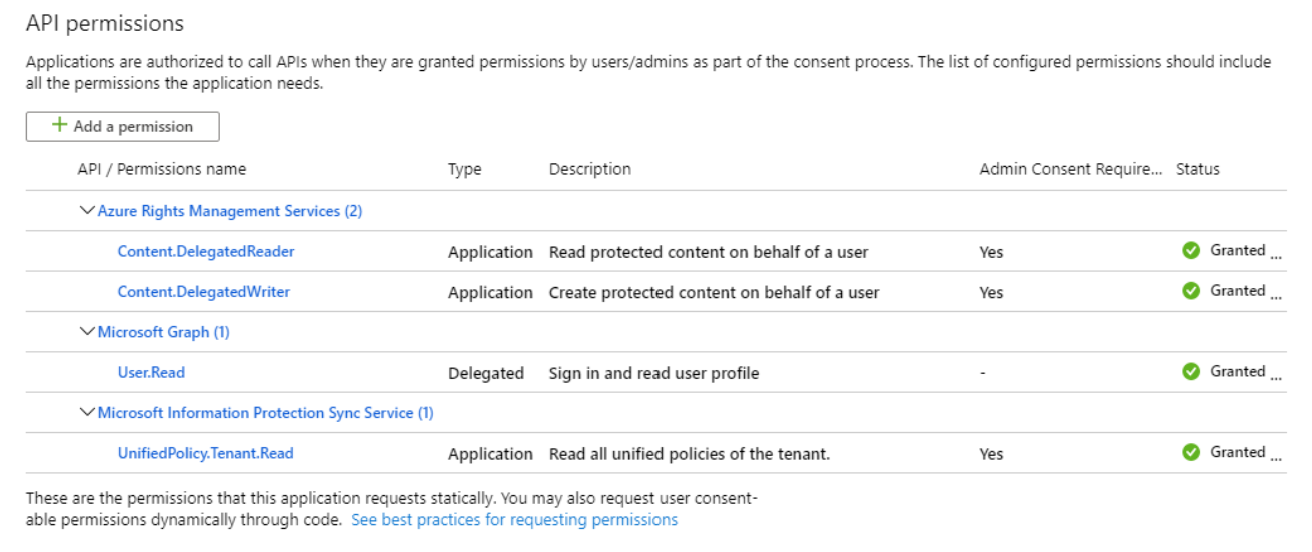Viewport: 1312px width, 552px height.
Task: Open the Content.DelegatedWriter permission link
Action: [x=204, y=292]
